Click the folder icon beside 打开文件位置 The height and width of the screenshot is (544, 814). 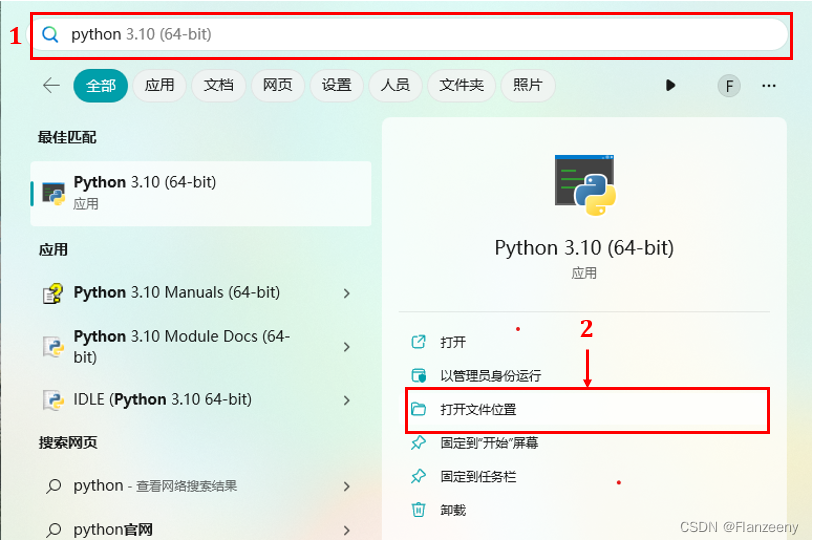coord(418,409)
